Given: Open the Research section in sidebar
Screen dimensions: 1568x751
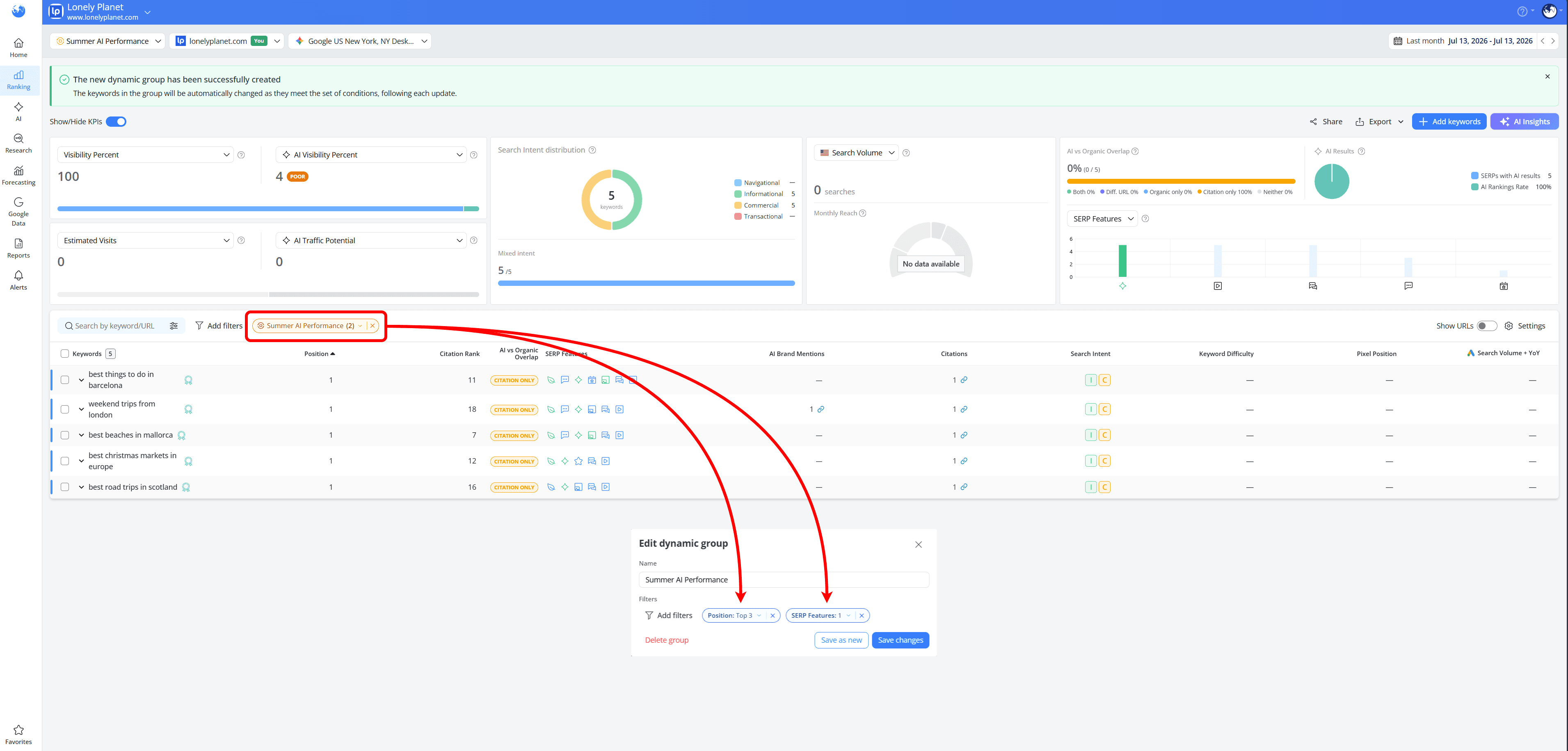Looking at the screenshot, I should pos(18,144).
